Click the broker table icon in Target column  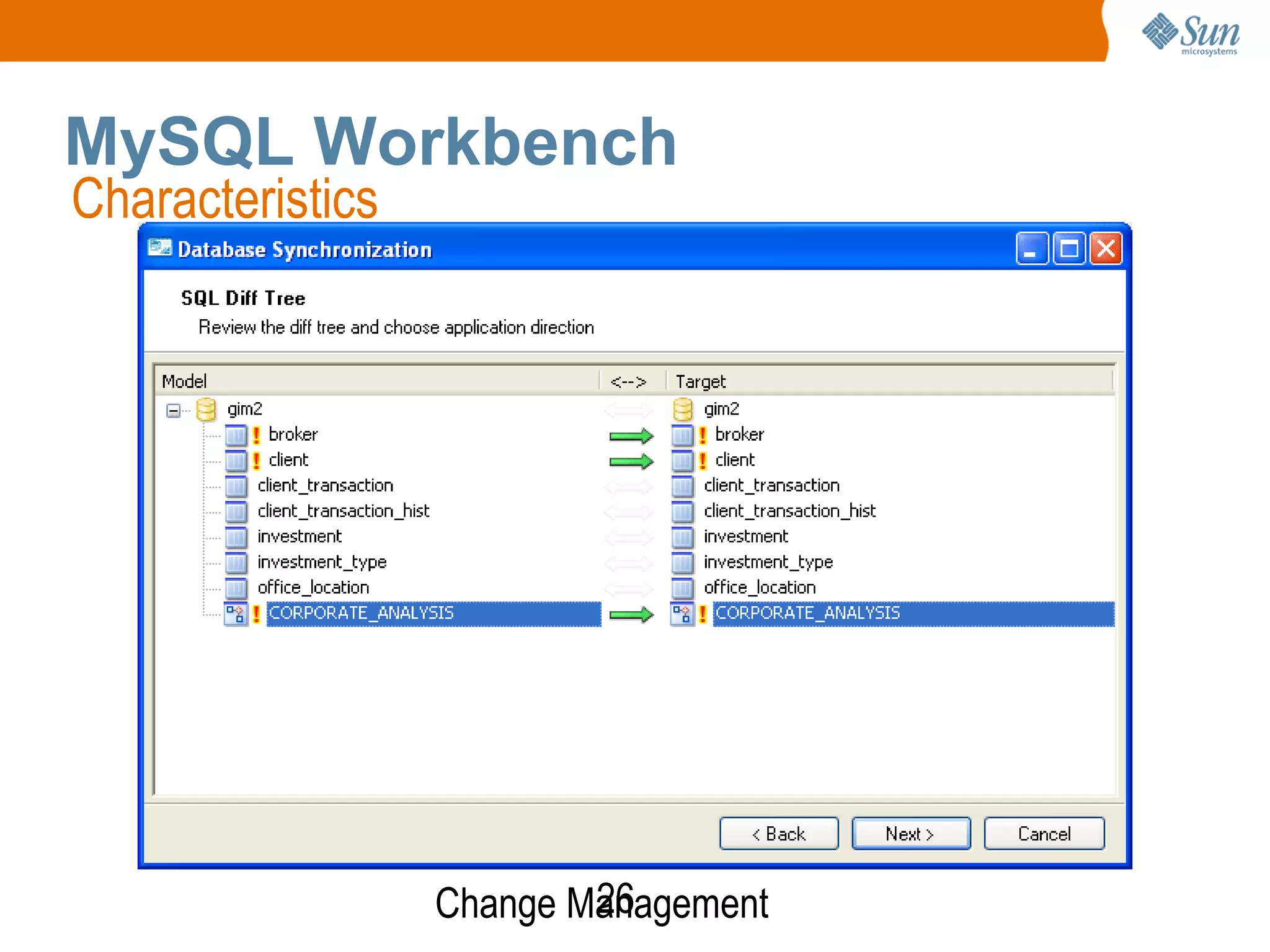(682, 436)
